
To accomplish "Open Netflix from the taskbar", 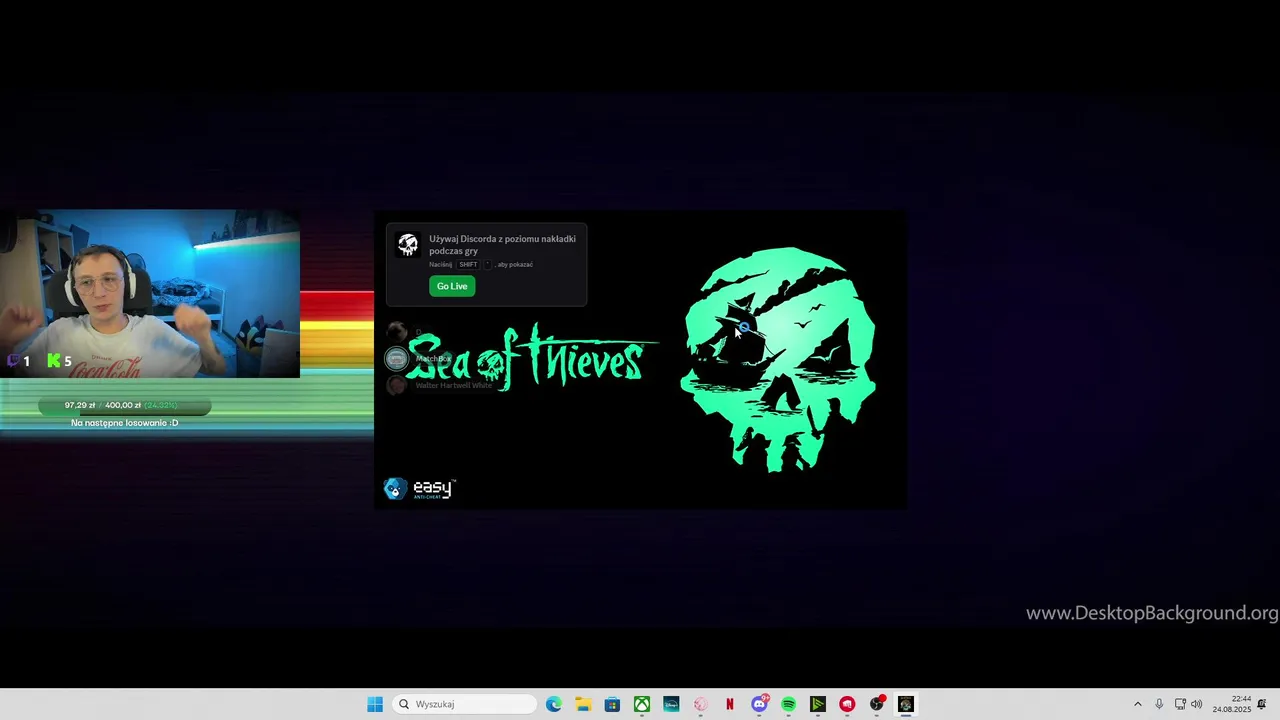I will pyautogui.click(x=730, y=704).
